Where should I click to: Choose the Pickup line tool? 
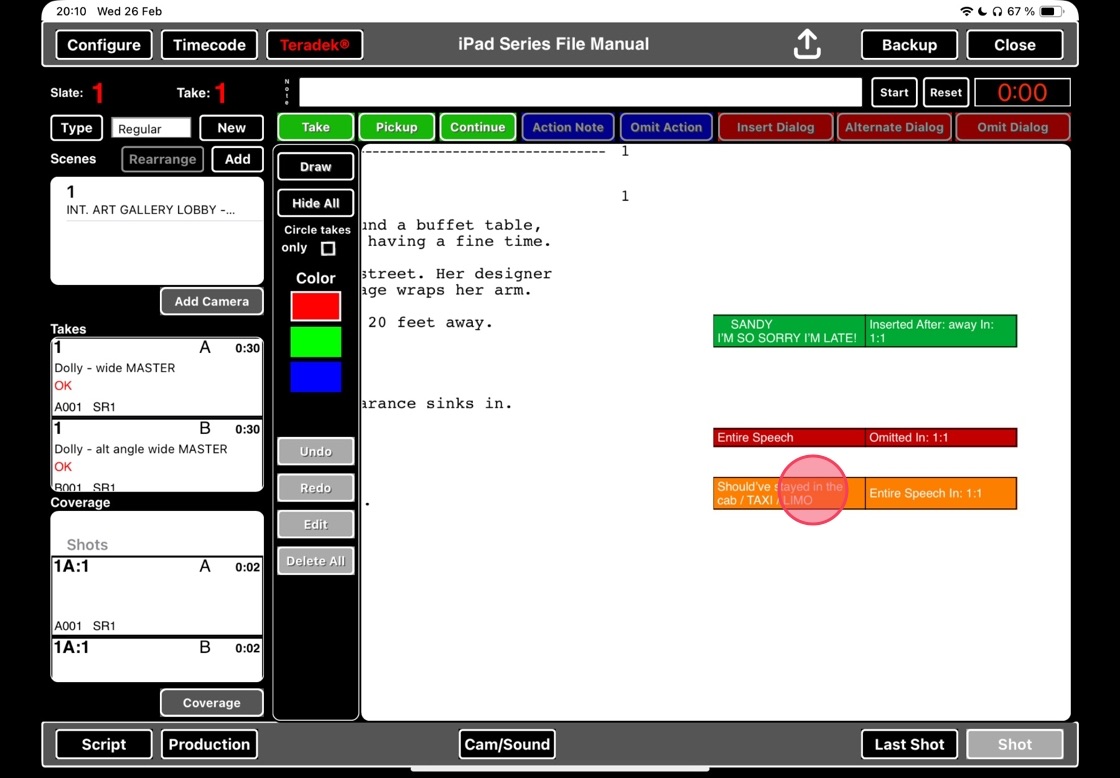[396, 127]
